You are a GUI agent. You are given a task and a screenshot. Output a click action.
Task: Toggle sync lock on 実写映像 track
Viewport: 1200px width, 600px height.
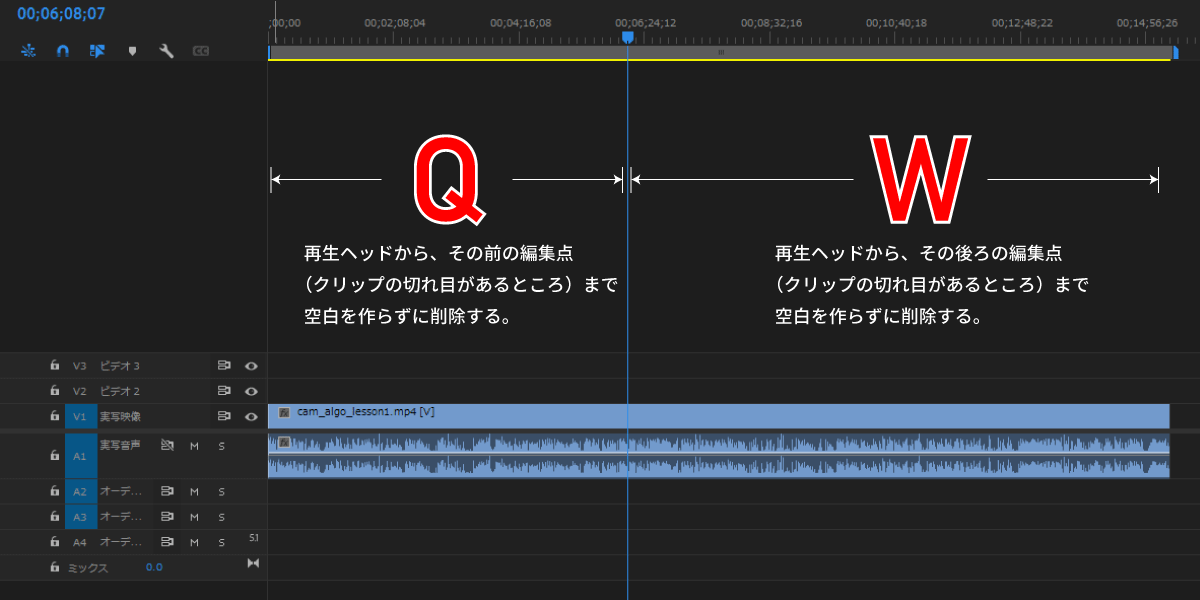224,416
